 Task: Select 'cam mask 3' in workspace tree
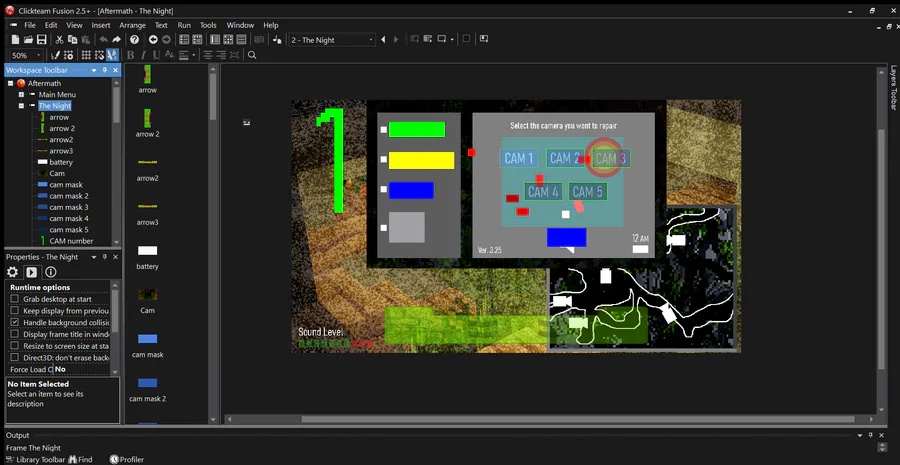coord(68,207)
